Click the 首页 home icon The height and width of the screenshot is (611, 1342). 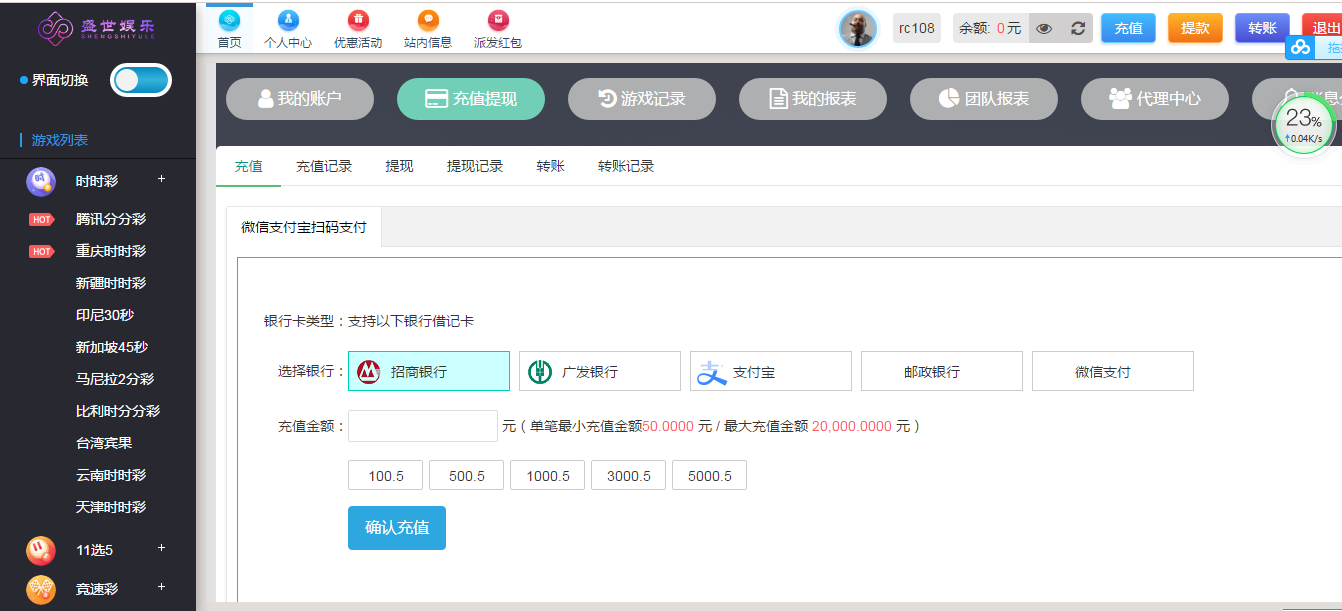pos(229,20)
